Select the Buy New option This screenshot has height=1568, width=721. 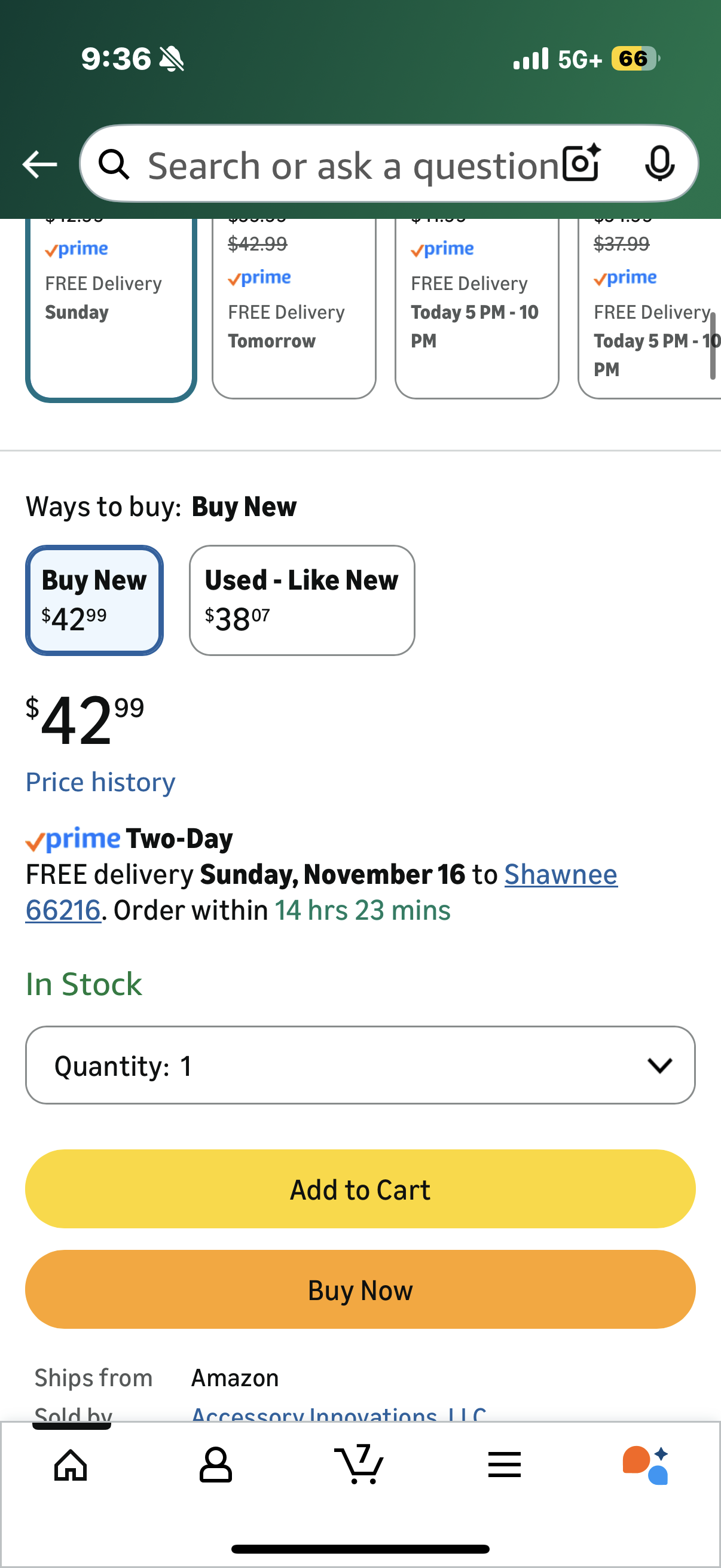(94, 600)
